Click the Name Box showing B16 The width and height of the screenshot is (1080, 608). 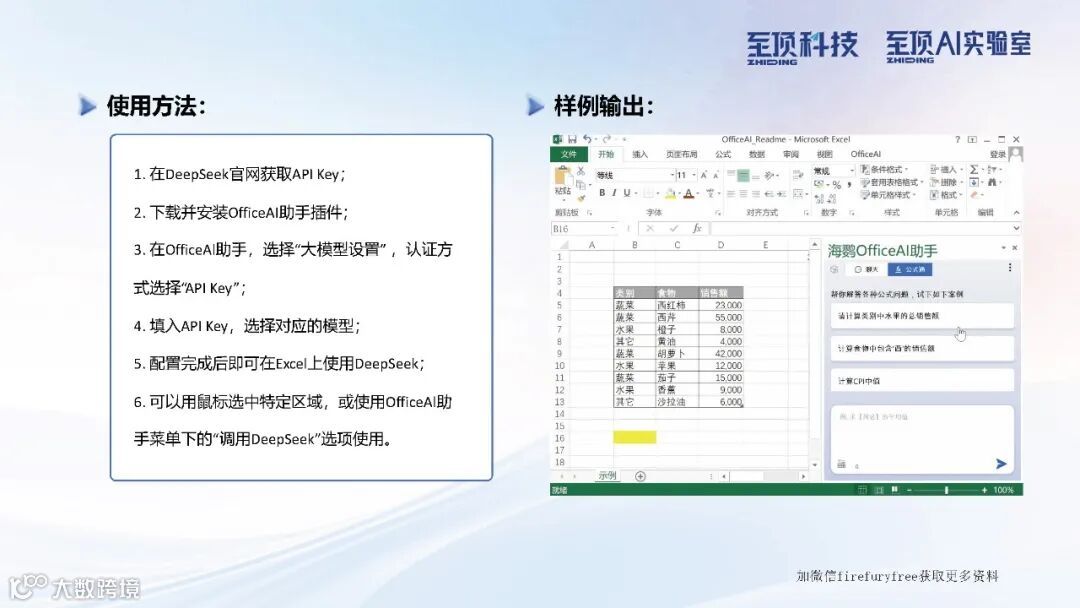tap(584, 229)
